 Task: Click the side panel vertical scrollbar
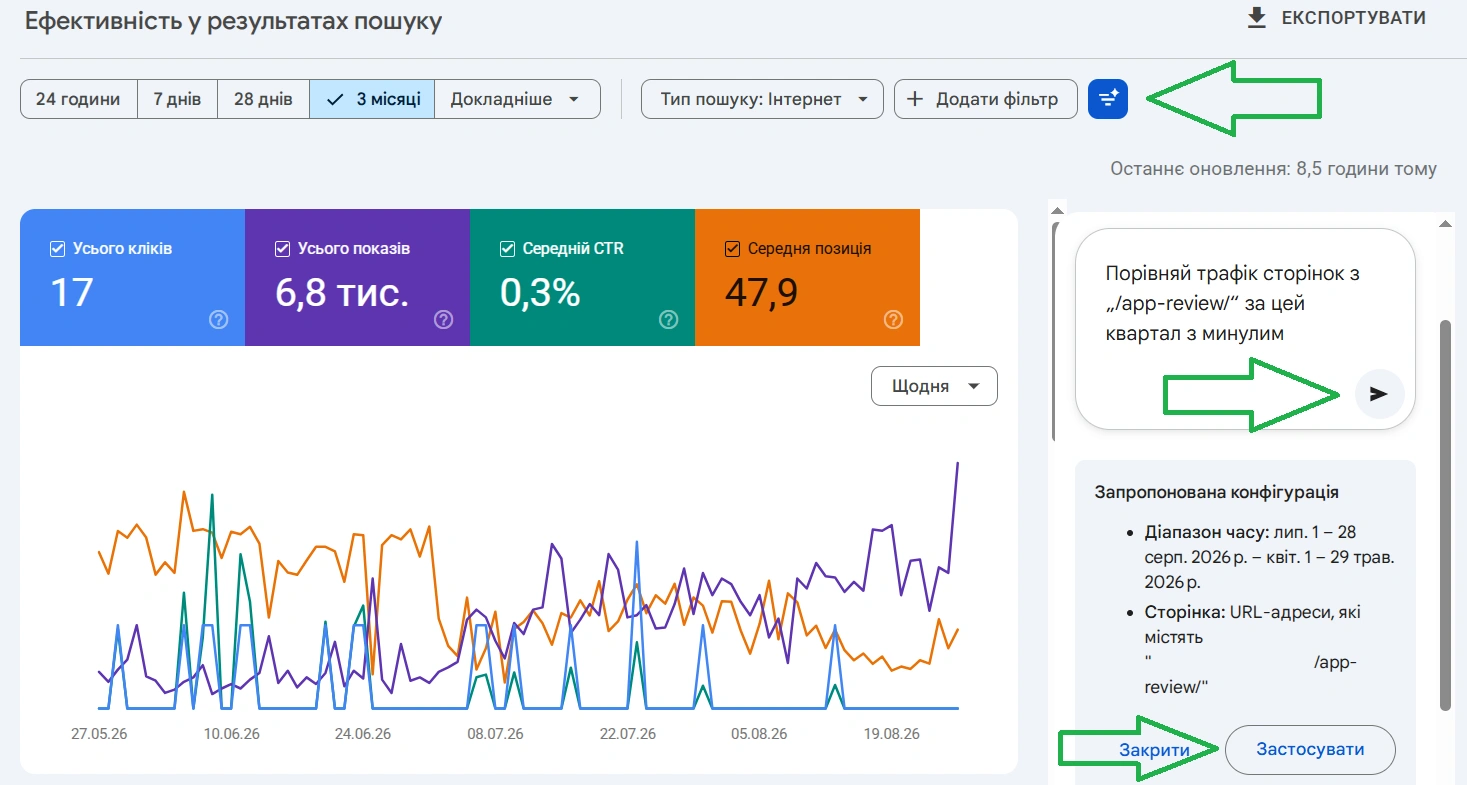coord(1444,515)
